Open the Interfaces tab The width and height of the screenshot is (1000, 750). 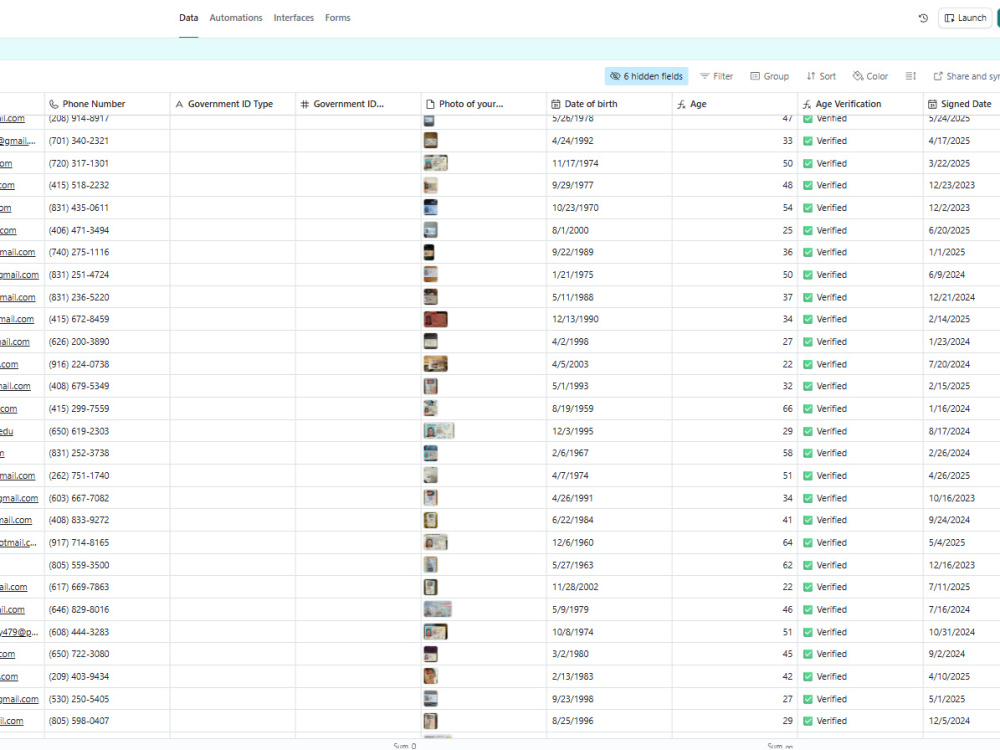[x=294, y=18]
